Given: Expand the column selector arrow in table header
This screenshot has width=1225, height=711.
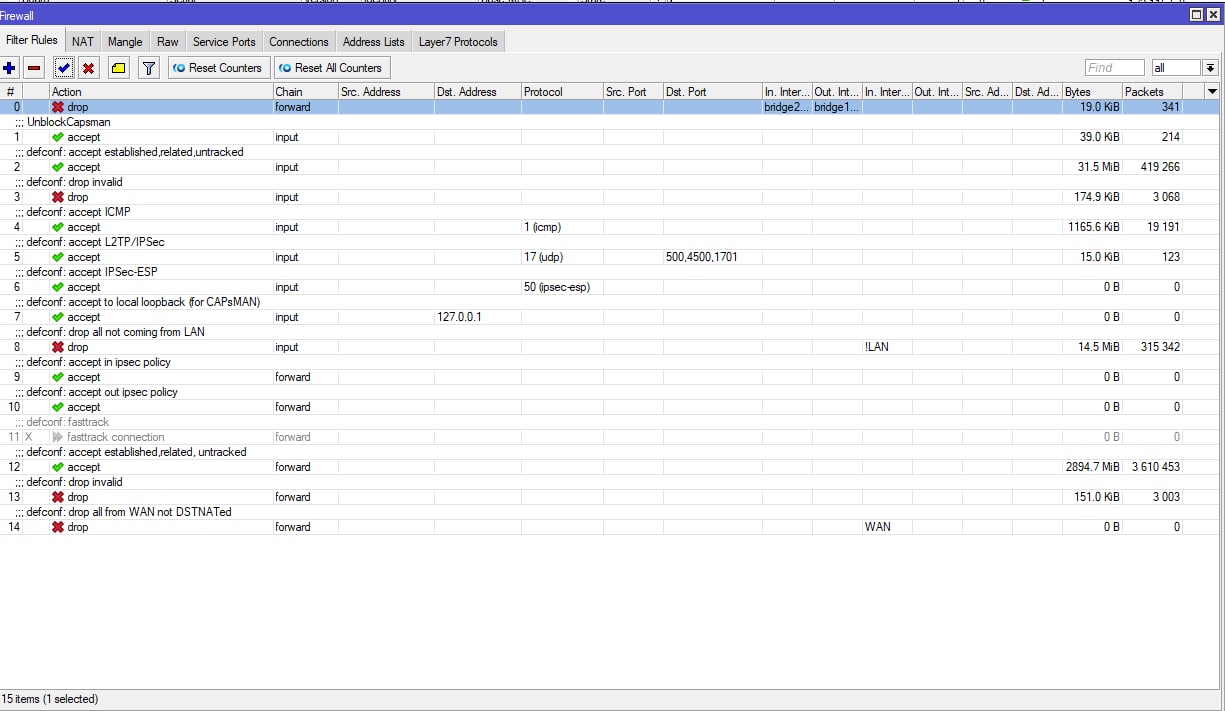Looking at the screenshot, I should 1212,91.
